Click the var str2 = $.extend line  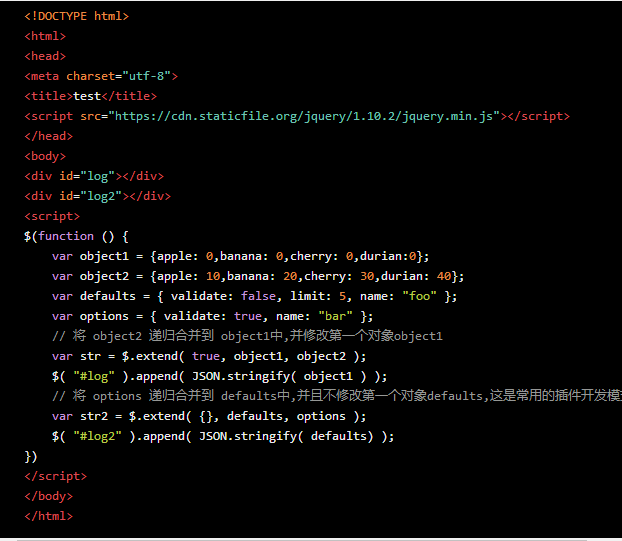(209, 416)
